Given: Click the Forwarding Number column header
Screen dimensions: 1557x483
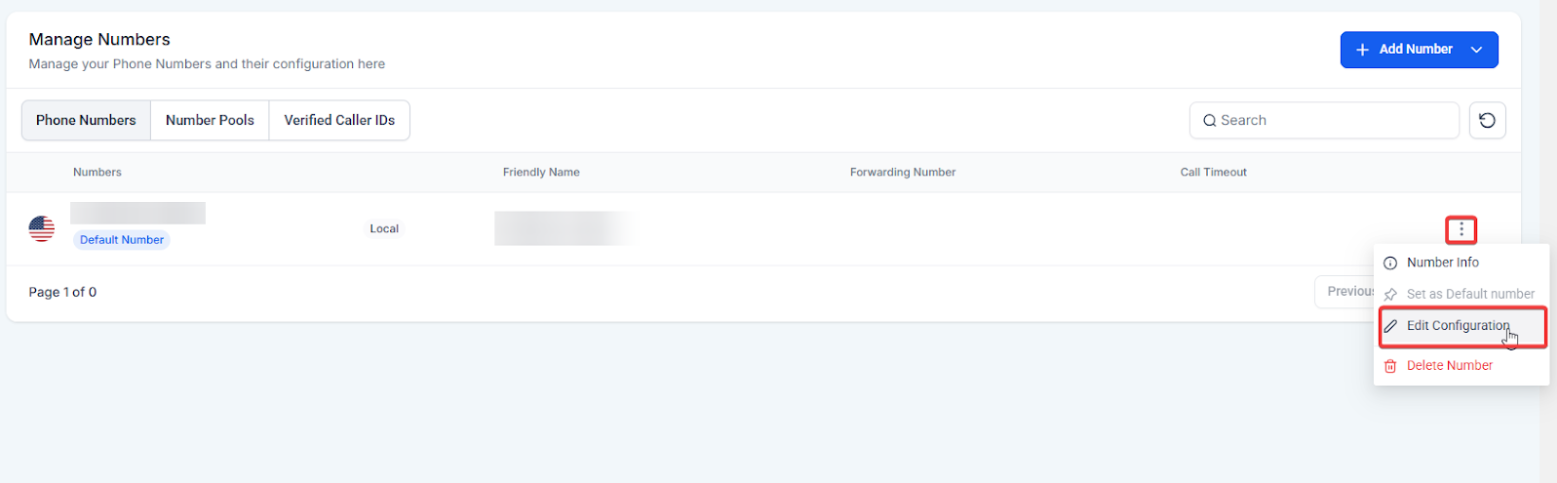Looking at the screenshot, I should point(902,172).
